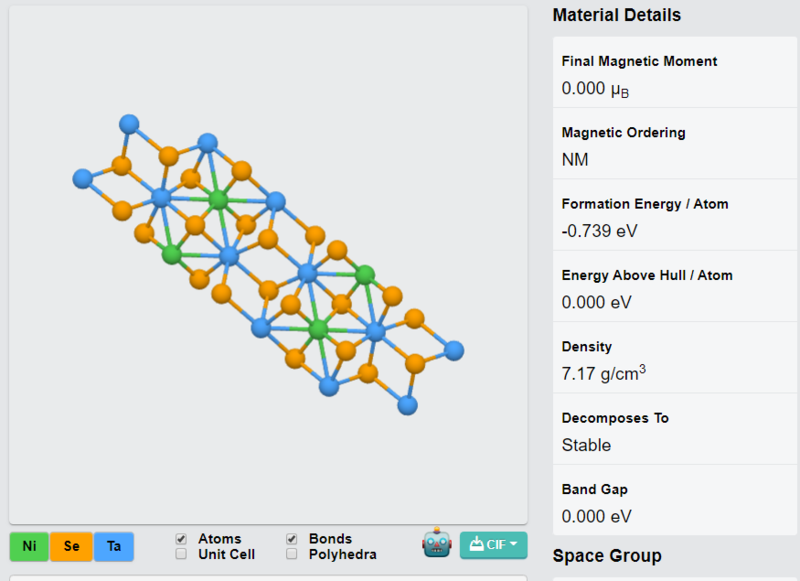Image resolution: width=800 pixels, height=581 pixels.
Task: Uncheck the Atoms checkbox
Action: (x=181, y=539)
